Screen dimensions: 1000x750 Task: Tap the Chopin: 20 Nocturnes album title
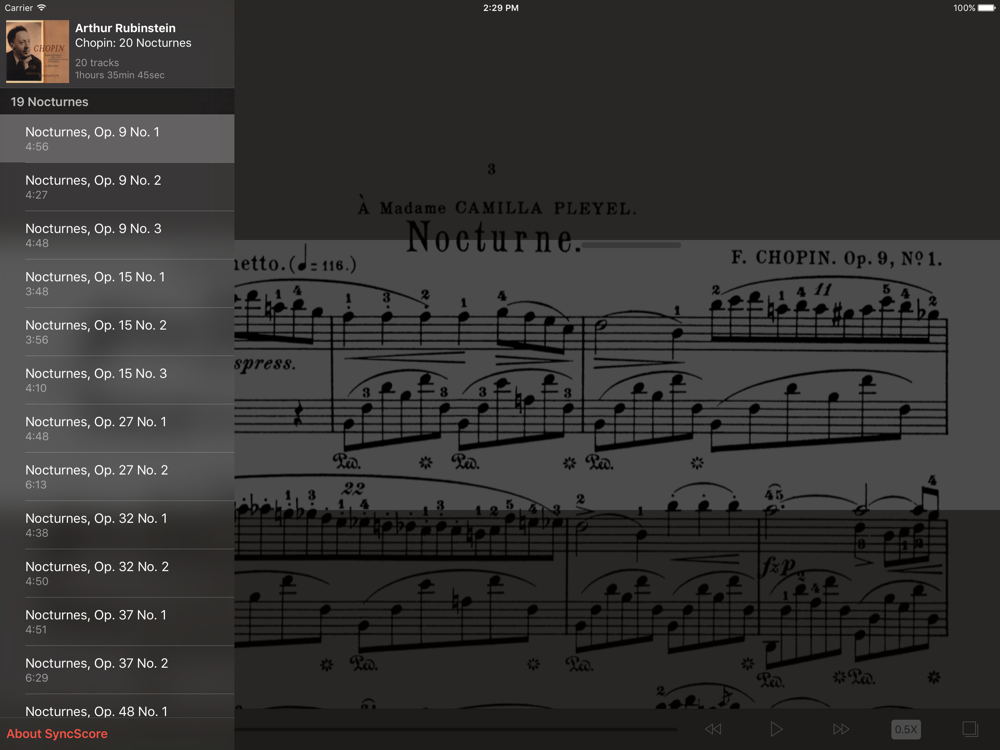[x=133, y=43]
